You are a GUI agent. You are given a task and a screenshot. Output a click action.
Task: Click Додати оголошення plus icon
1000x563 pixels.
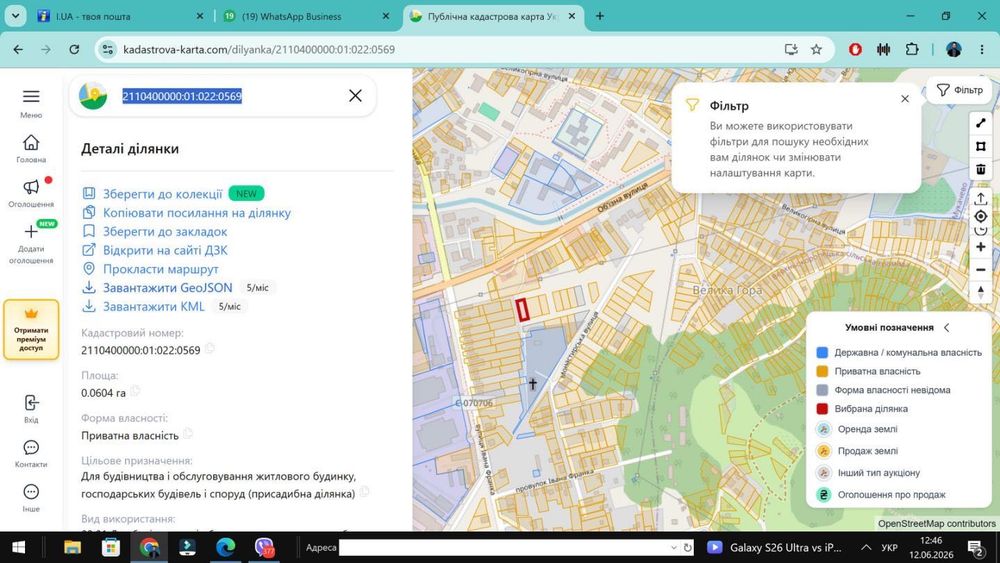pyautogui.click(x=31, y=231)
